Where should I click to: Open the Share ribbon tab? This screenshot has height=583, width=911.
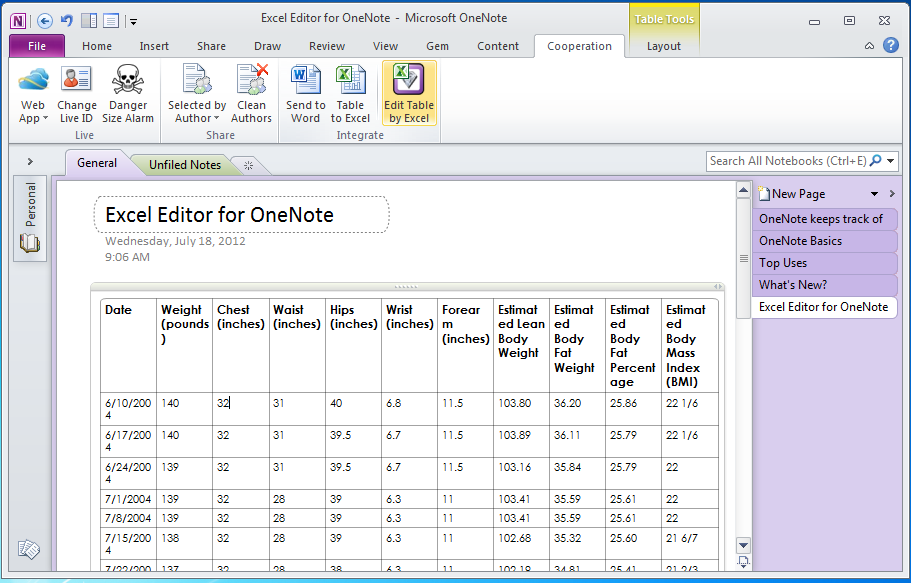click(x=211, y=46)
